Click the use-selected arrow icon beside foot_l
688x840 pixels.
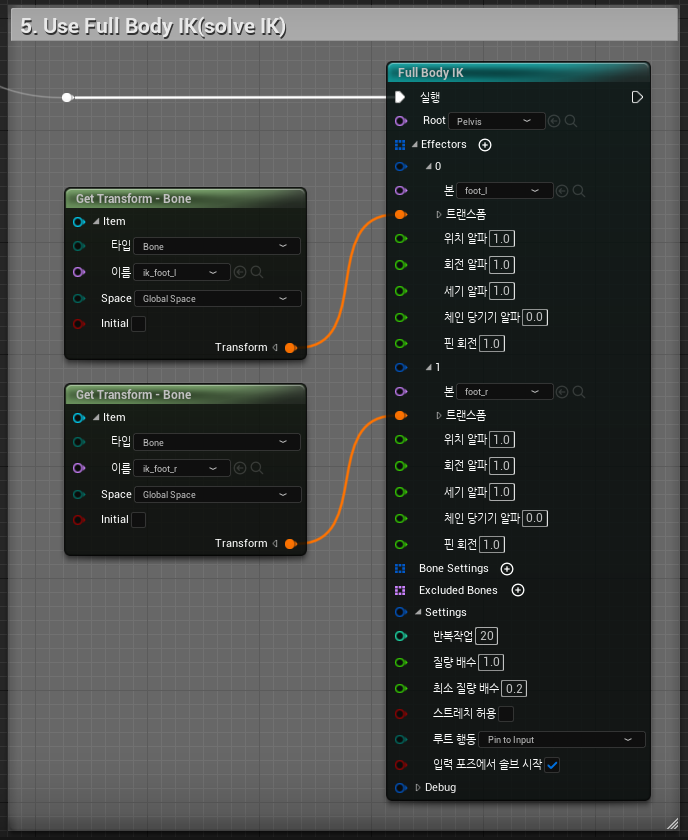(x=562, y=191)
